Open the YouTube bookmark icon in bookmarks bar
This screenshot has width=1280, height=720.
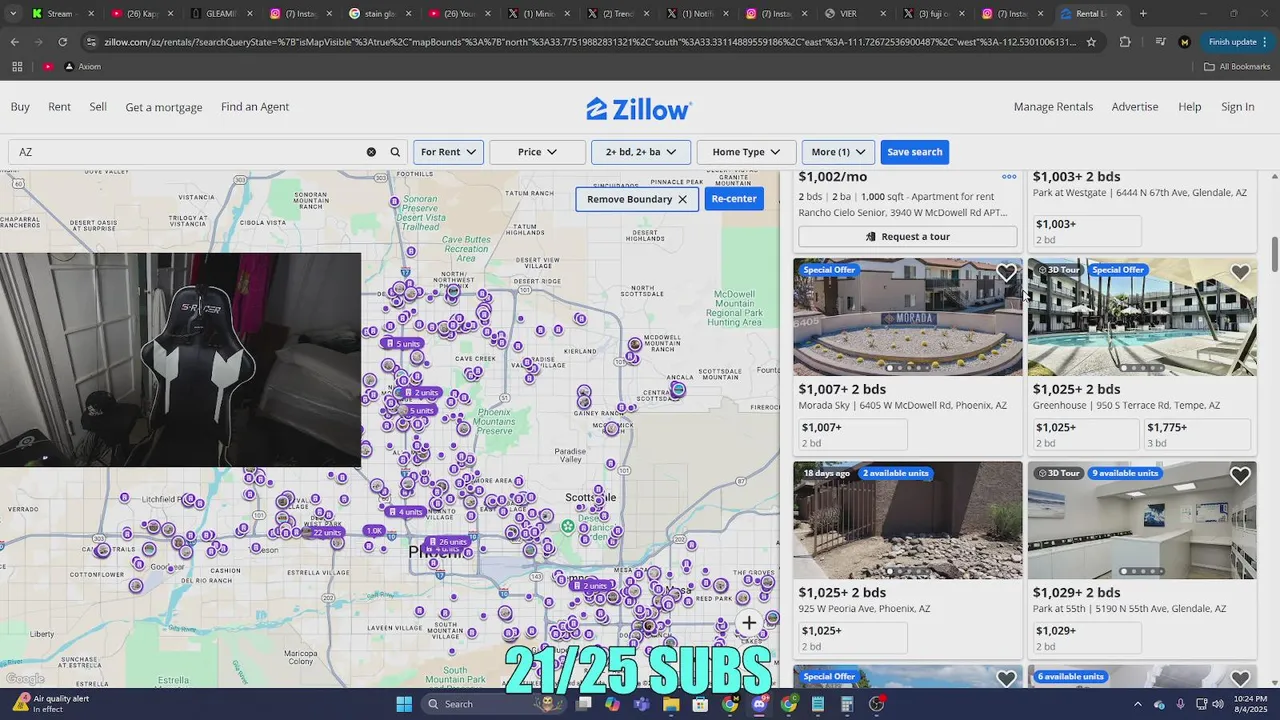click(48, 66)
